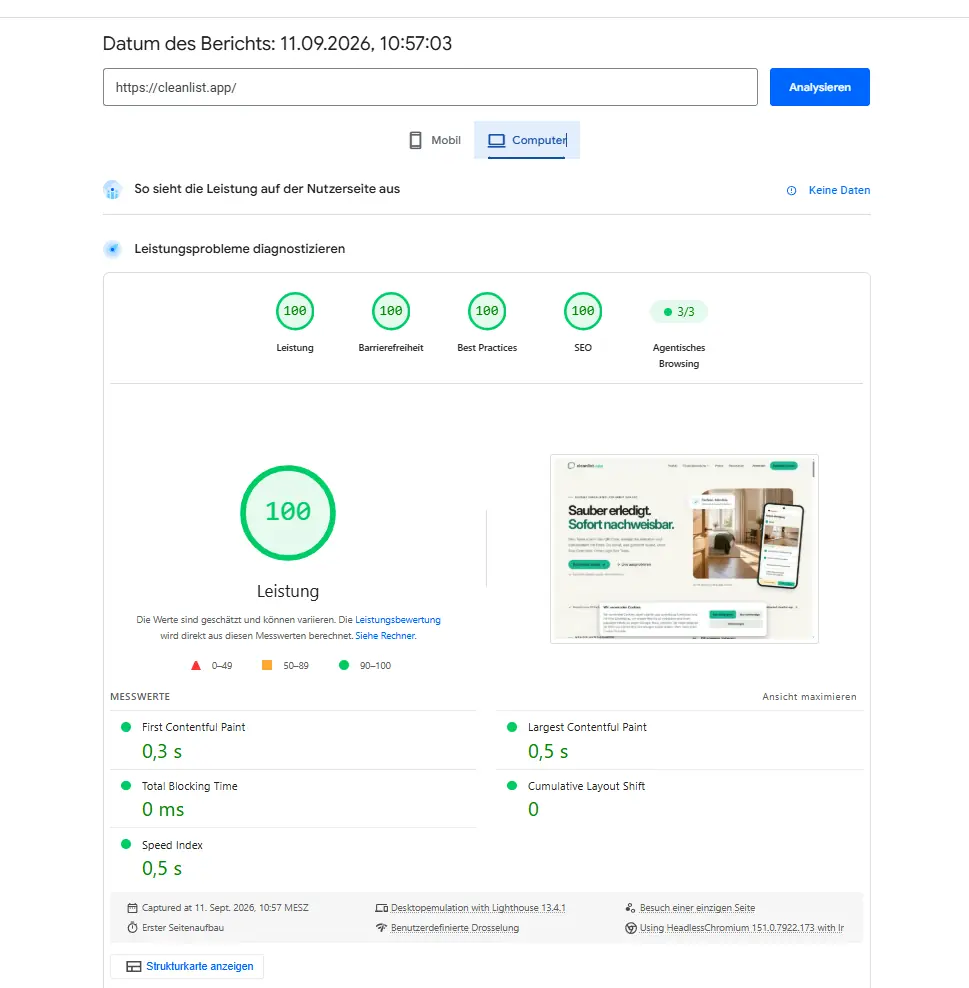Jump to the Barrierefreiheit score gauge
969x988 pixels.
[391, 311]
